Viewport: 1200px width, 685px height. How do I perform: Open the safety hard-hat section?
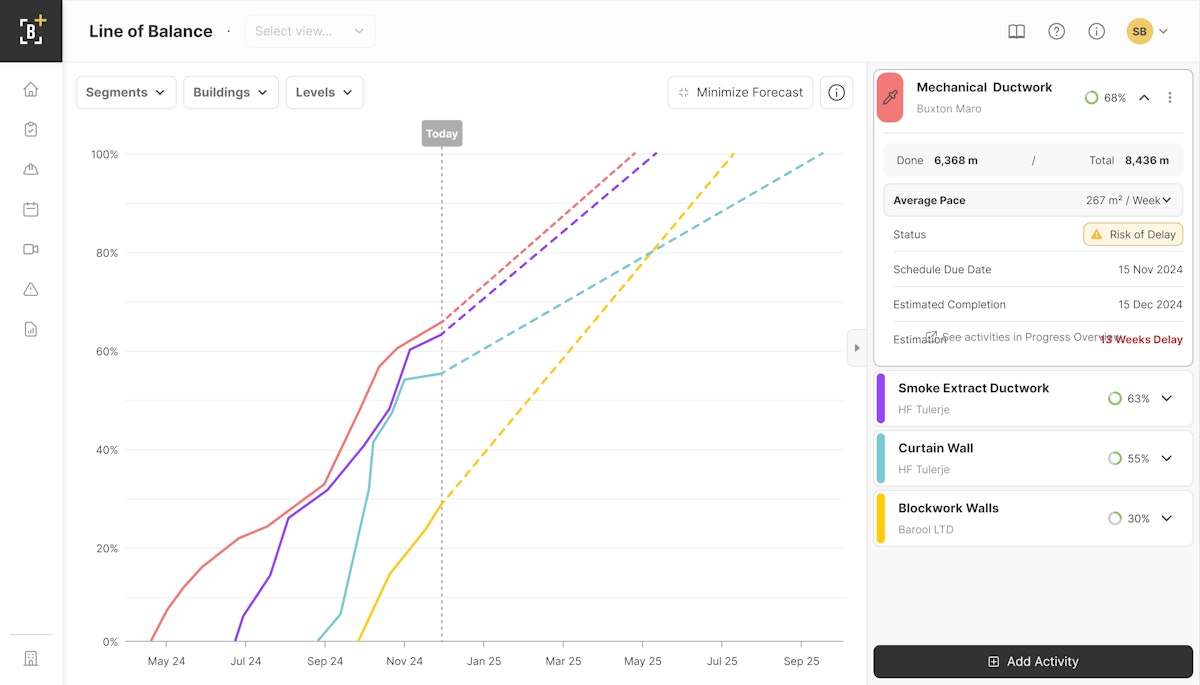(x=31, y=169)
